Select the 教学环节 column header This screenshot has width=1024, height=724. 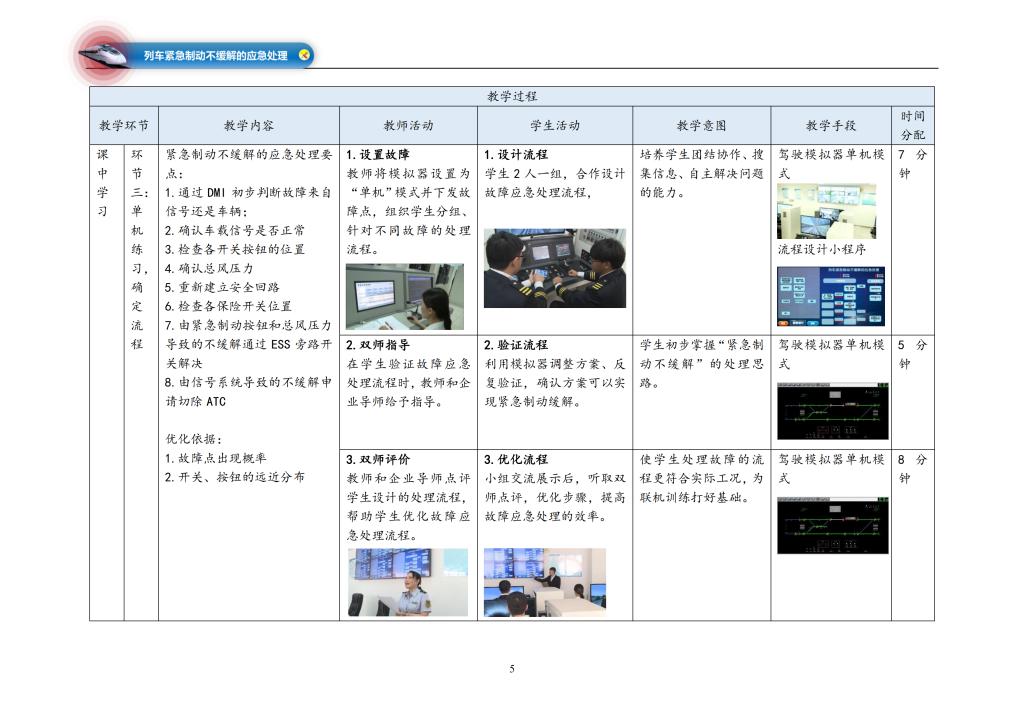124,126
